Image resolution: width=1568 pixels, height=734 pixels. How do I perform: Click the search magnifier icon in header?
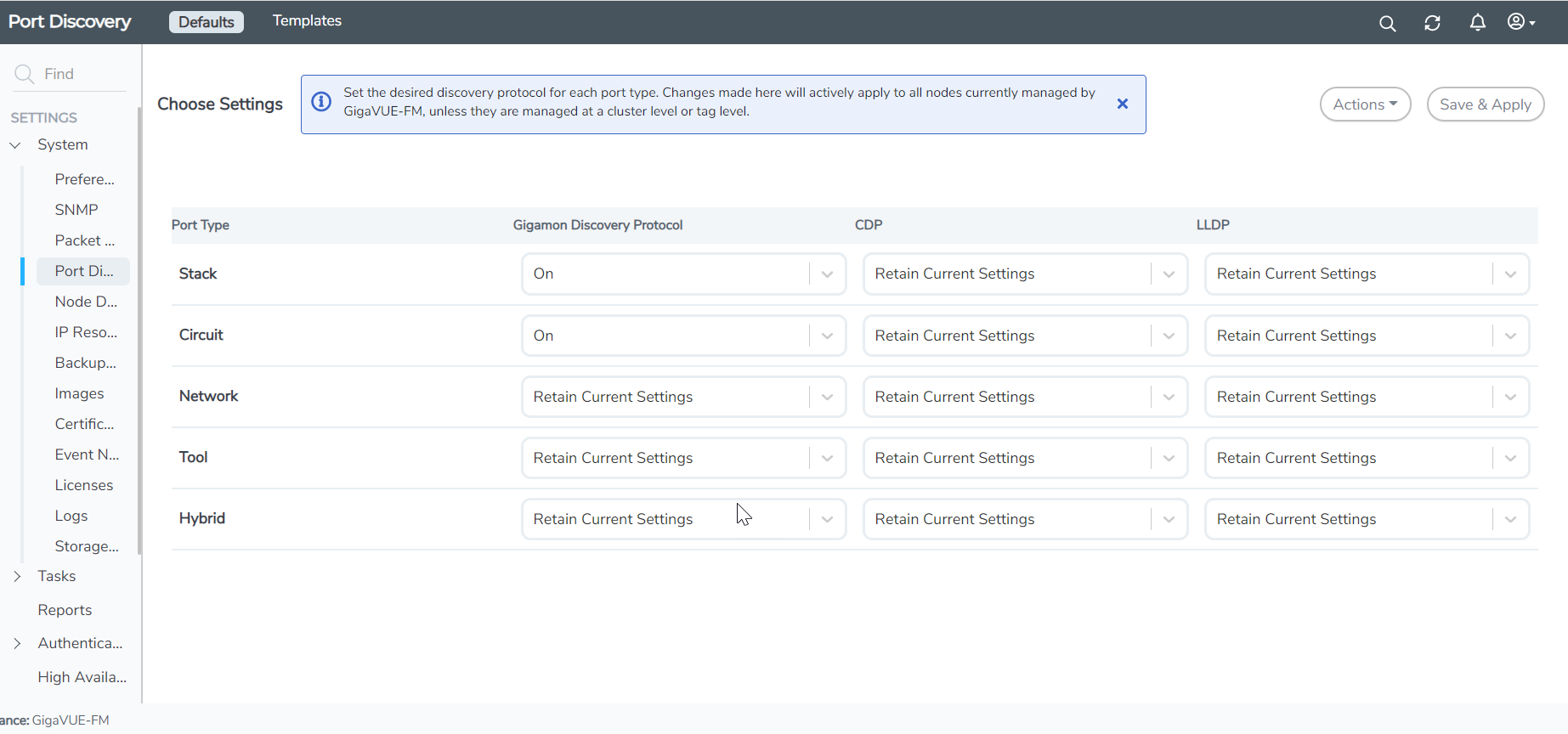point(1387,24)
